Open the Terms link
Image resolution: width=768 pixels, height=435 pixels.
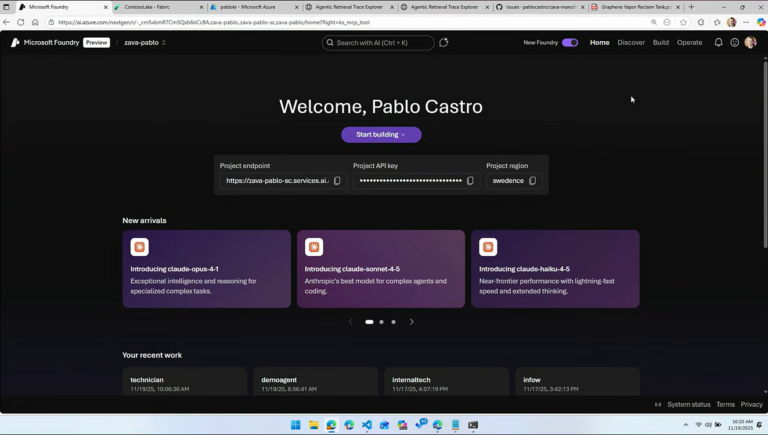coord(725,405)
